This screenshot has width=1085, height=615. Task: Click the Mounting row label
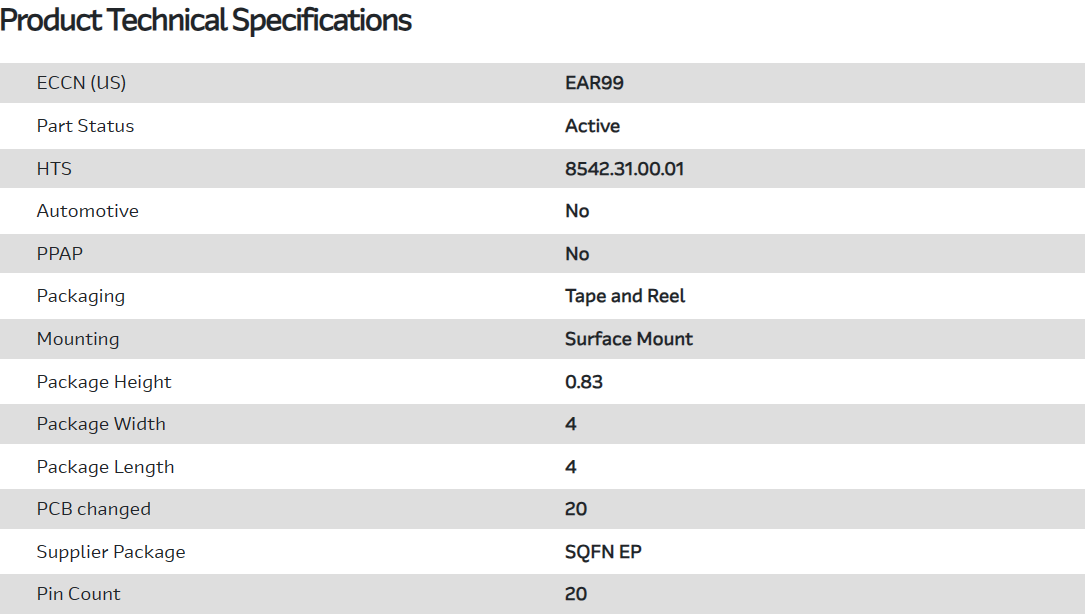point(77,339)
